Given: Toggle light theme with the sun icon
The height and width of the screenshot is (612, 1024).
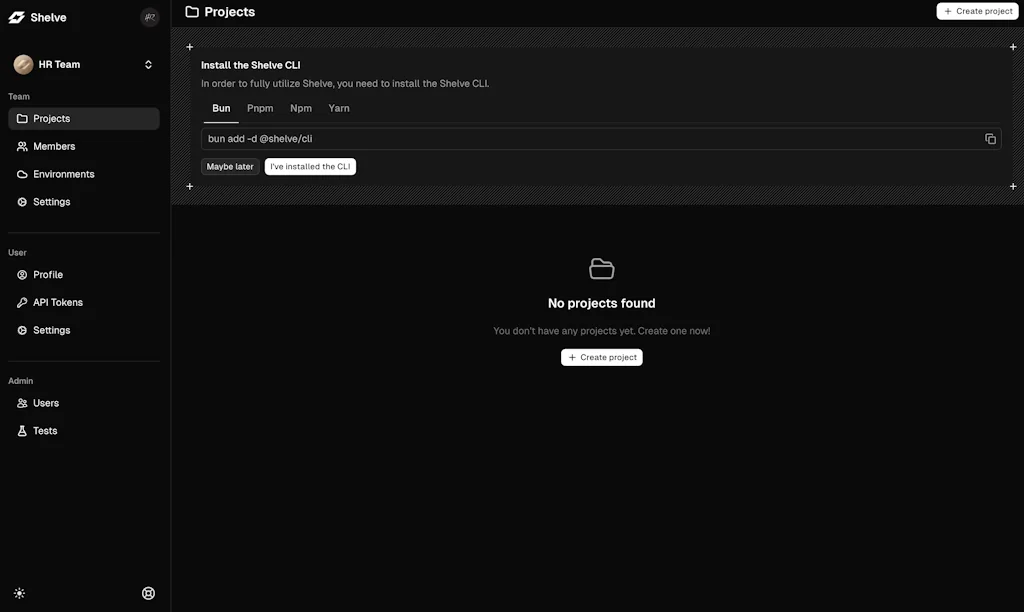Looking at the screenshot, I should pyautogui.click(x=18, y=593).
